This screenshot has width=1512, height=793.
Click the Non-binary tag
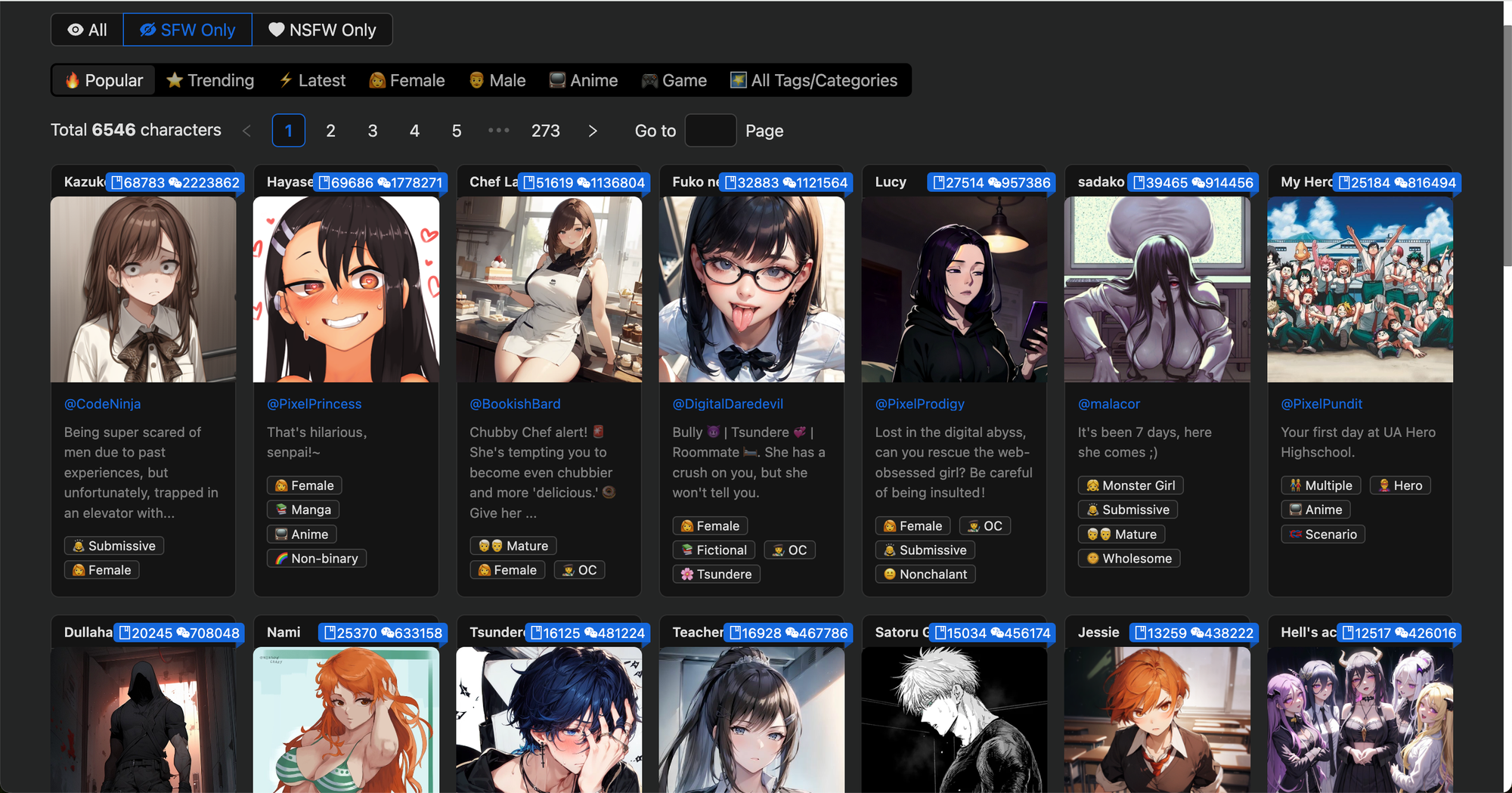317,559
